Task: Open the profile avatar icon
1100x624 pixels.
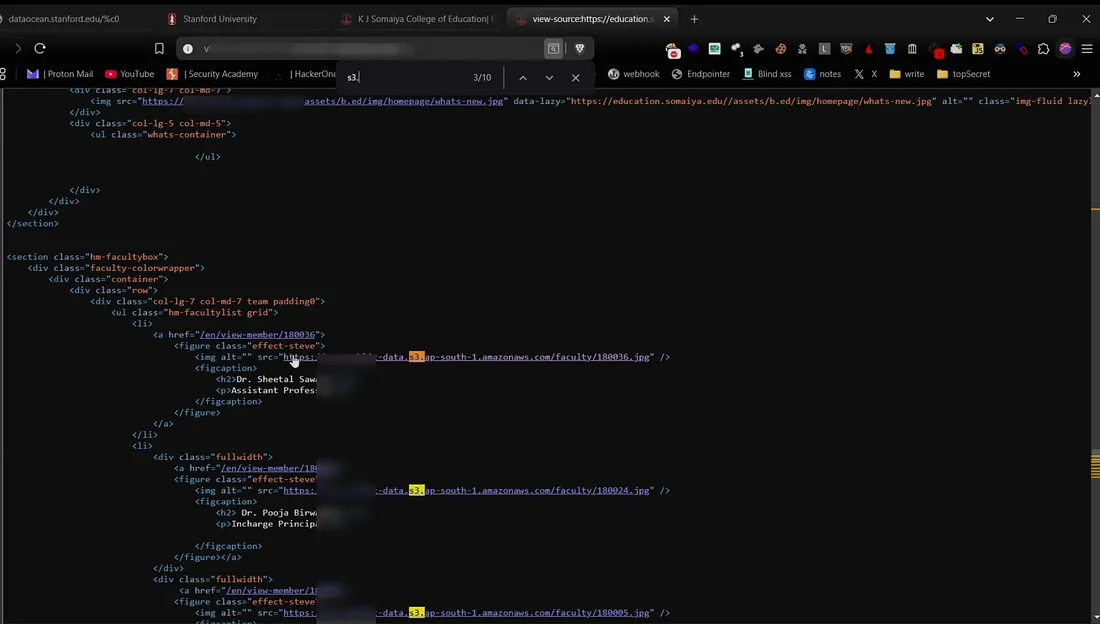Action: pyautogui.click(x=1065, y=48)
